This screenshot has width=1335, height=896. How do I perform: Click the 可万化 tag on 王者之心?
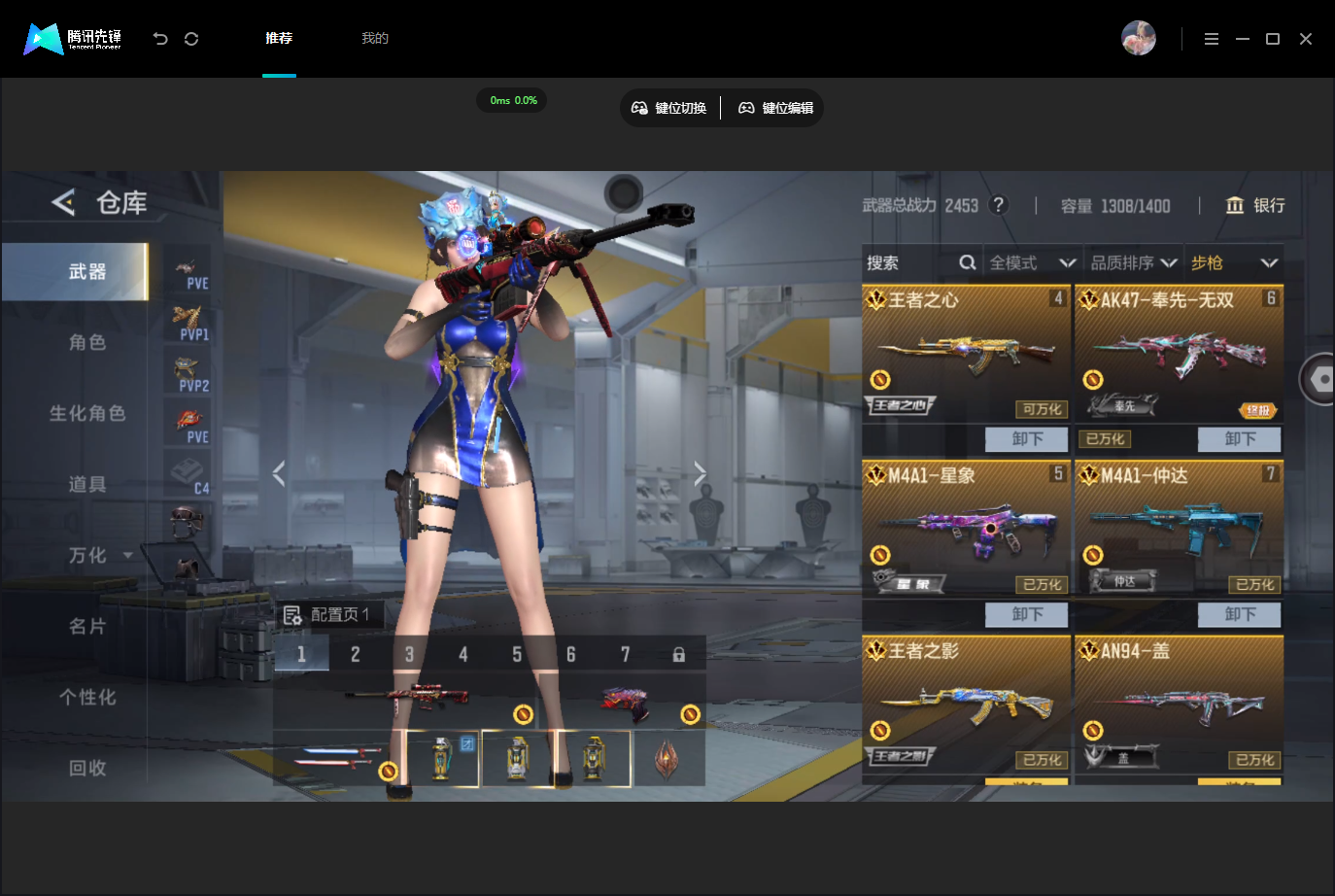pyautogui.click(x=1043, y=410)
